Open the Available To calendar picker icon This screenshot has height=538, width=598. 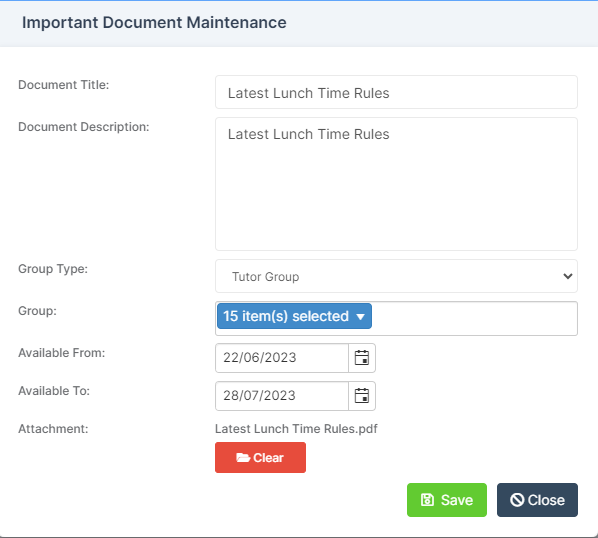tap(362, 396)
